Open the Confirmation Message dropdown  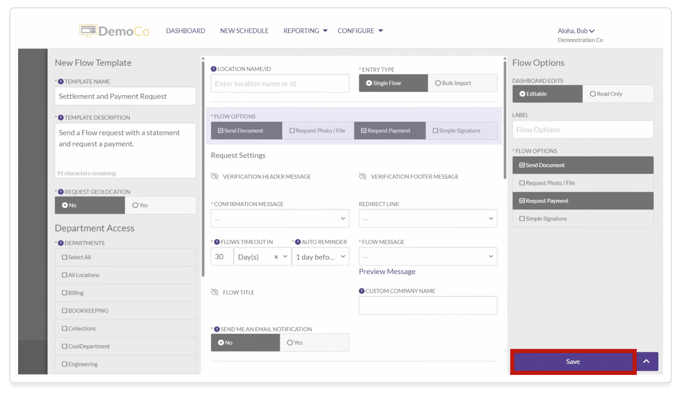[280, 218]
